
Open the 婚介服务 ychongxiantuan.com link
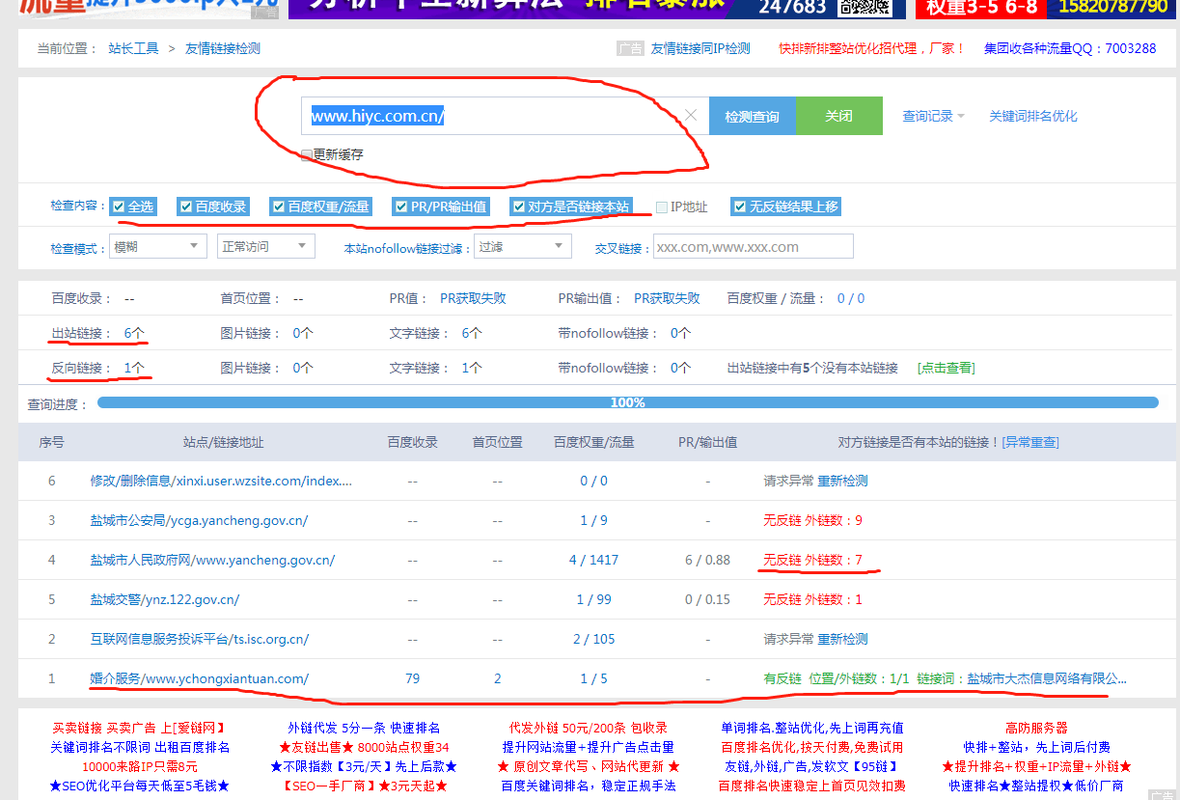[x=199, y=679]
